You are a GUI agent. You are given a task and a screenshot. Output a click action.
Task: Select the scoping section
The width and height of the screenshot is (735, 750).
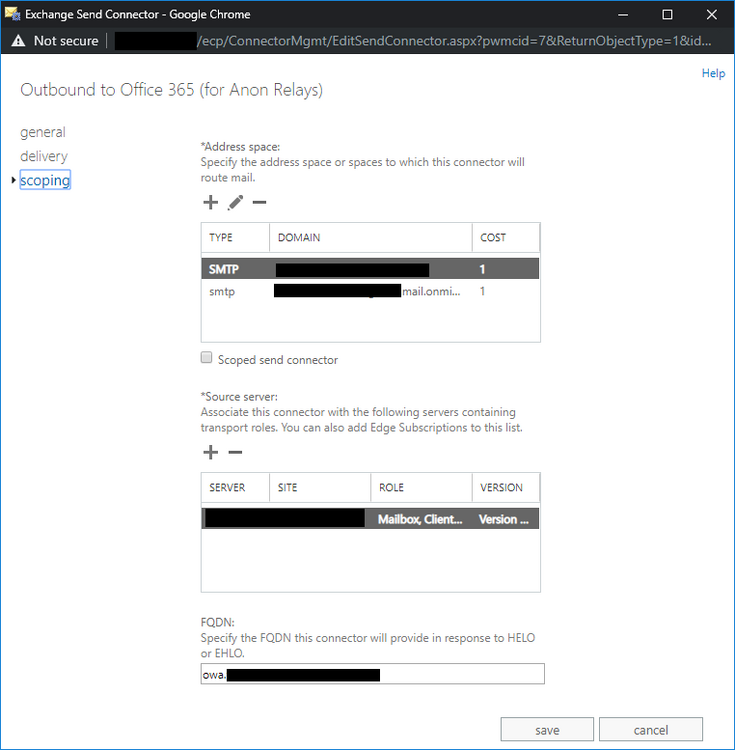45,180
